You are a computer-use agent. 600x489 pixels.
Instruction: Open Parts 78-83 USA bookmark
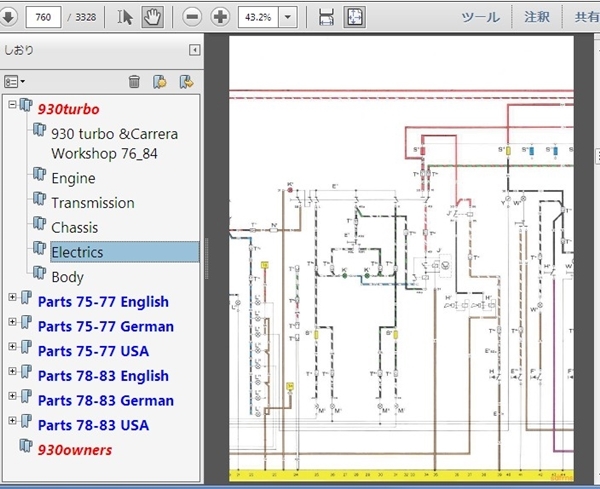point(93,425)
